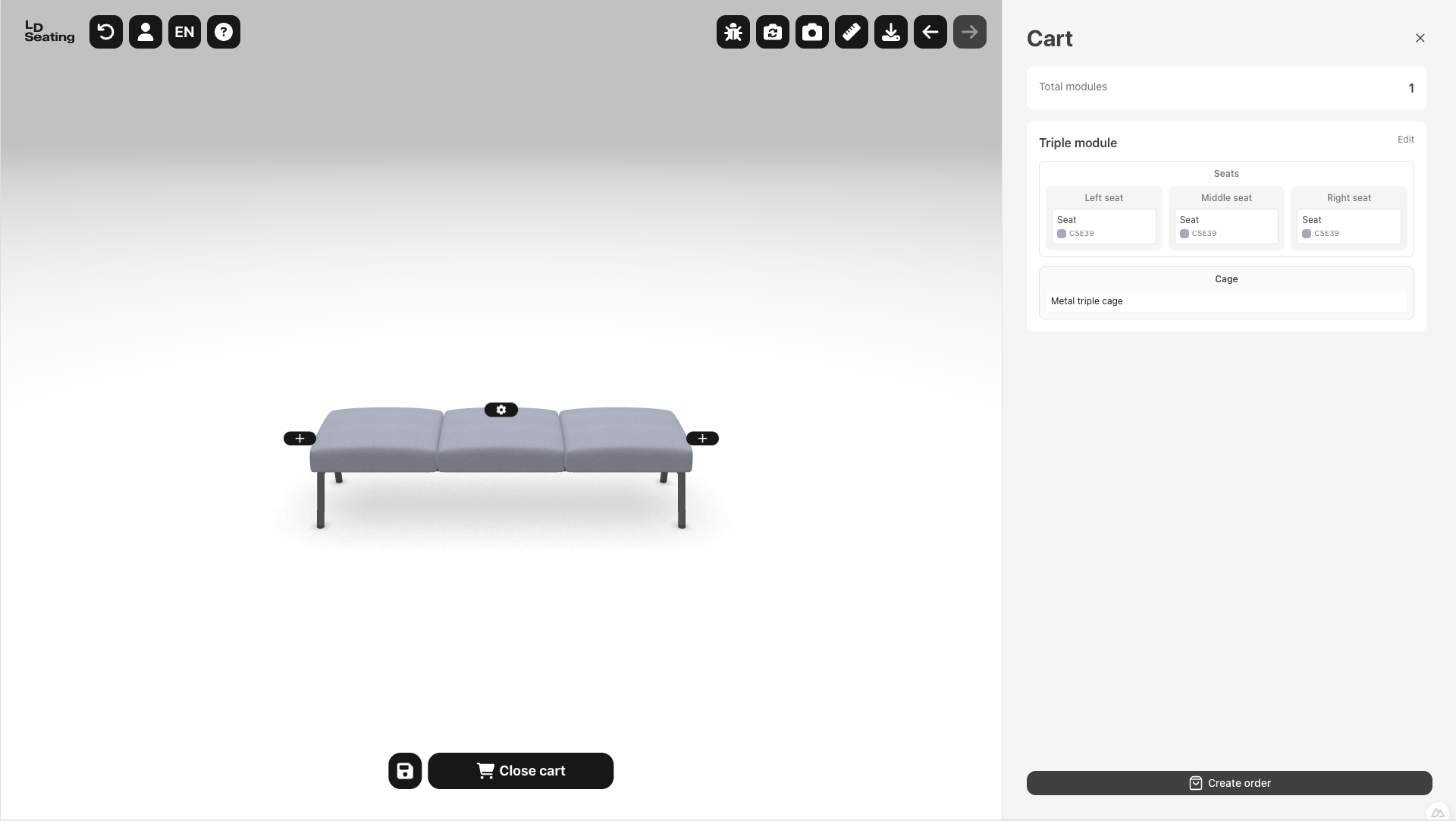Image resolution: width=1456 pixels, height=821 pixels.
Task: Click the Close cart button
Action: [520, 771]
